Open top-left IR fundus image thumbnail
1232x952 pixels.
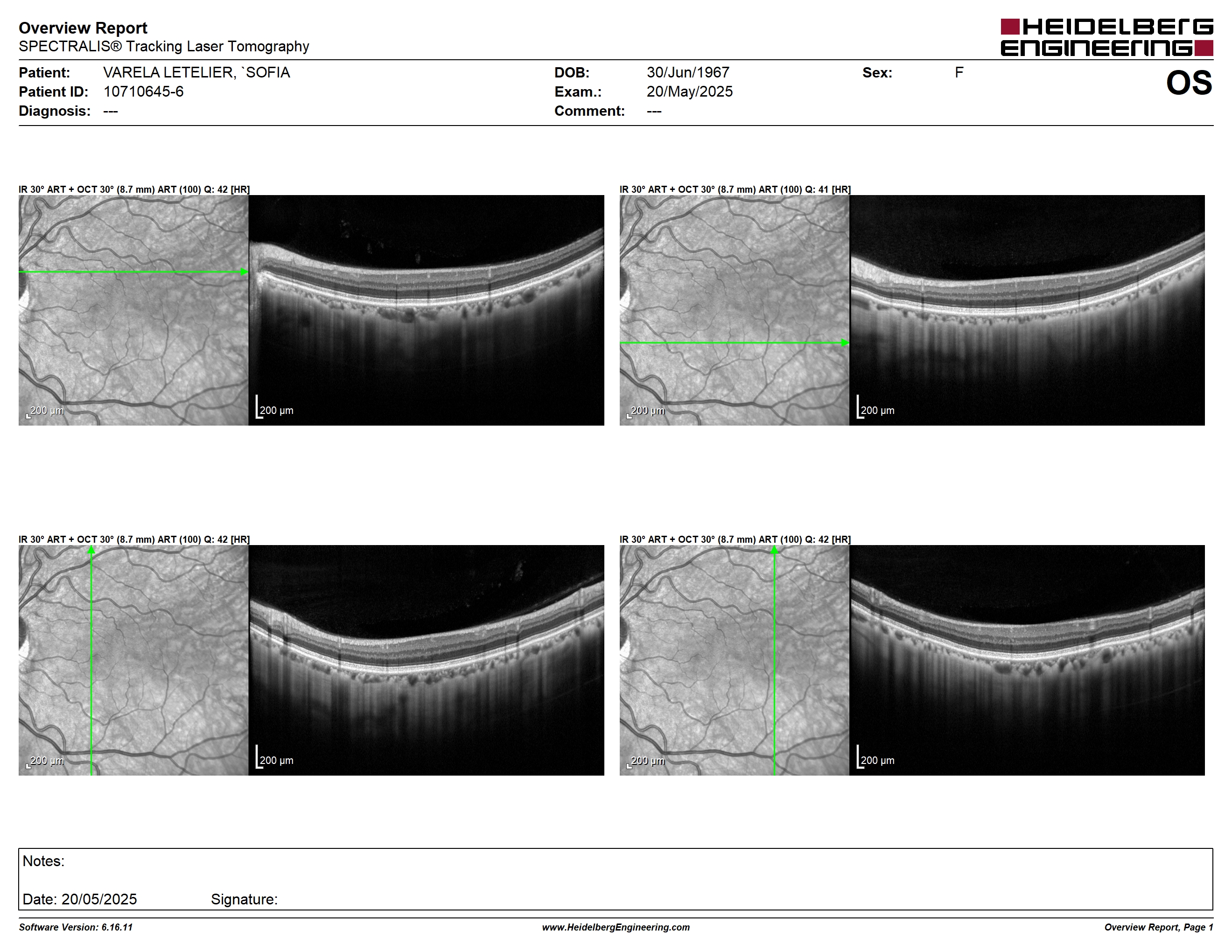pyautogui.click(x=133, y=310)
